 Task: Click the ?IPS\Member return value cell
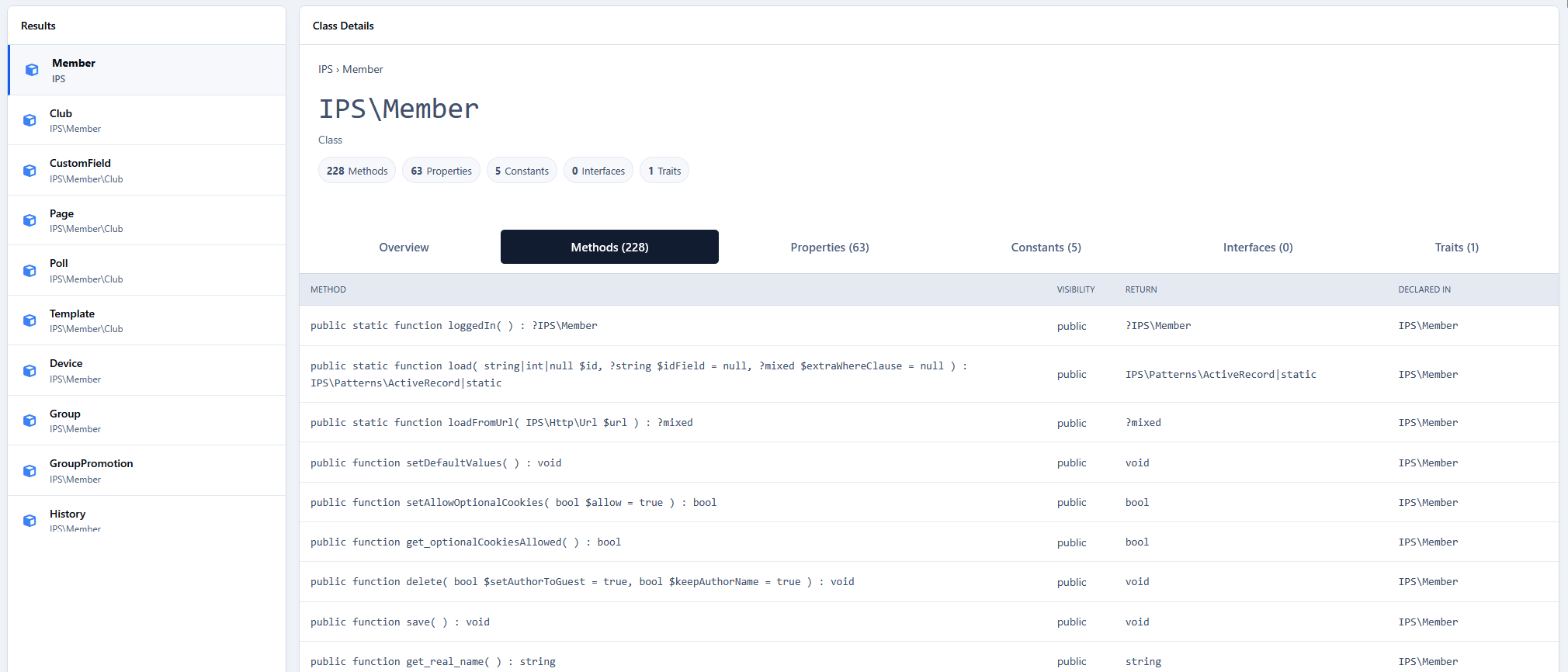point(1158,326)
